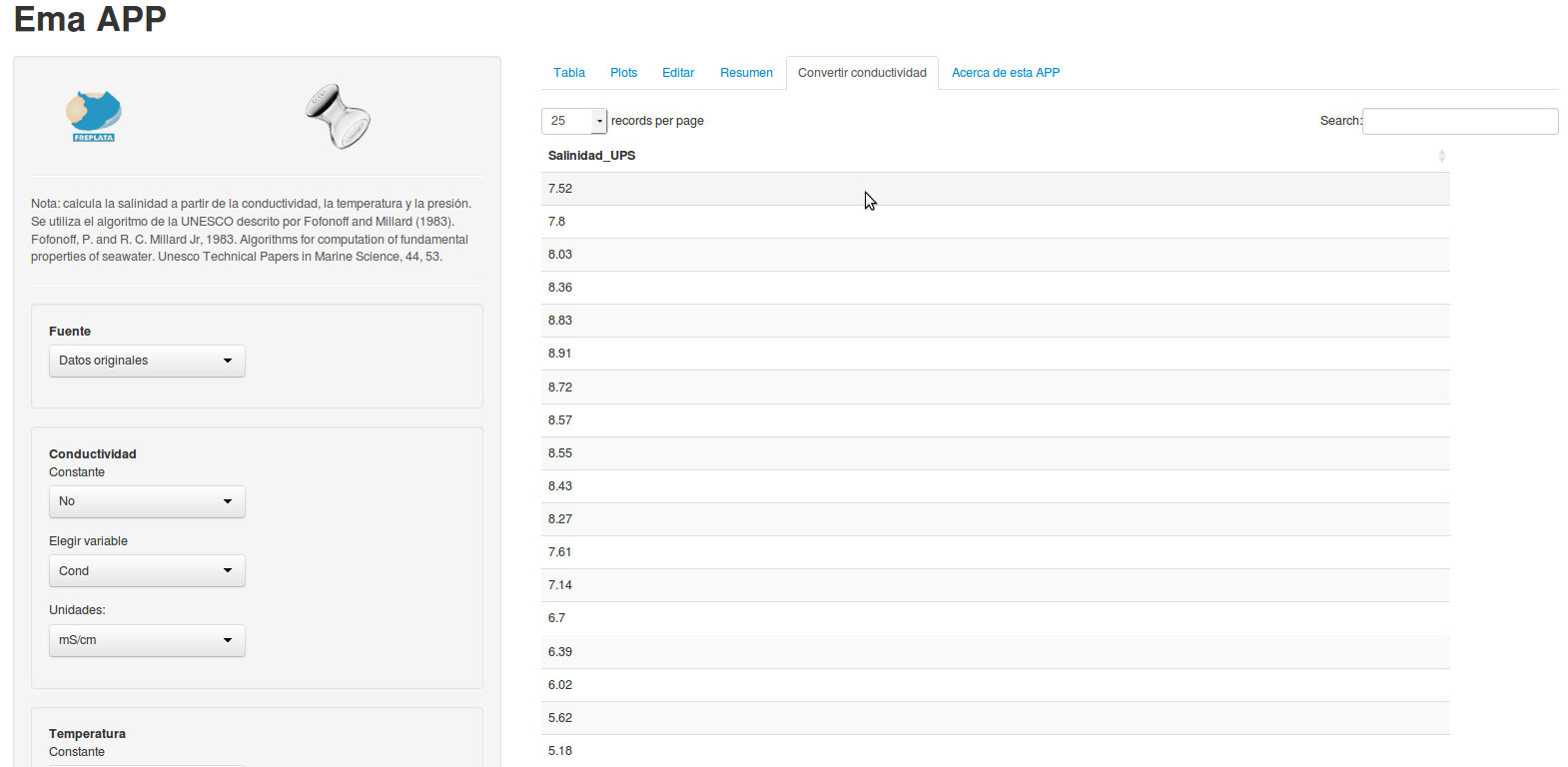Select the row with value 5.62
The height and width of the screenshot is (767, 1568).
[996, 718]
